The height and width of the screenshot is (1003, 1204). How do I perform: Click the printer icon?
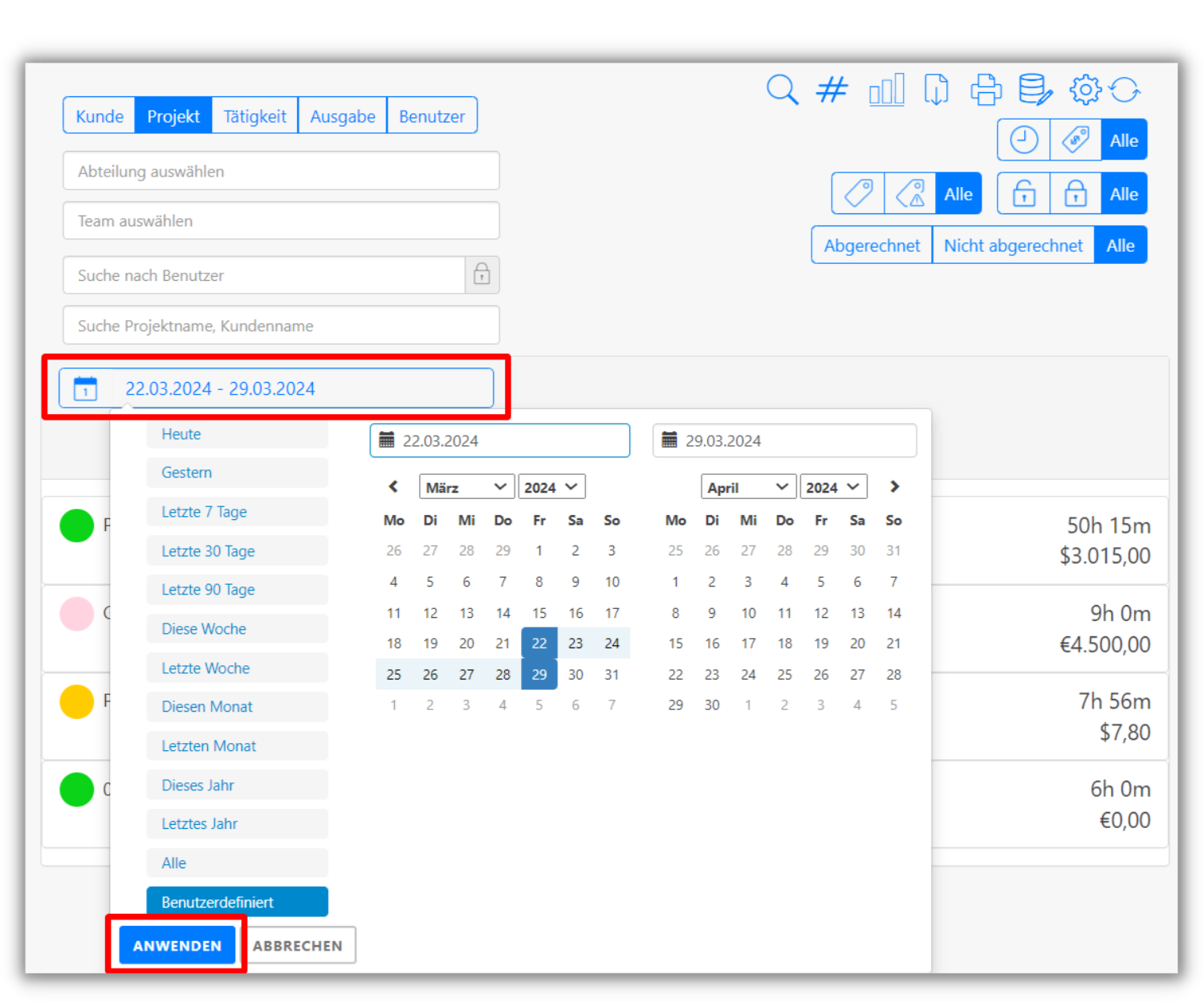click(986, 90)
